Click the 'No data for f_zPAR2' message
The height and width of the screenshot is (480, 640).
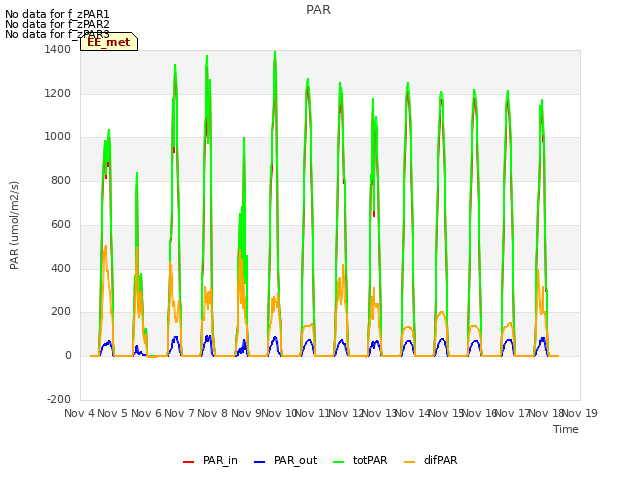point(57,24)
